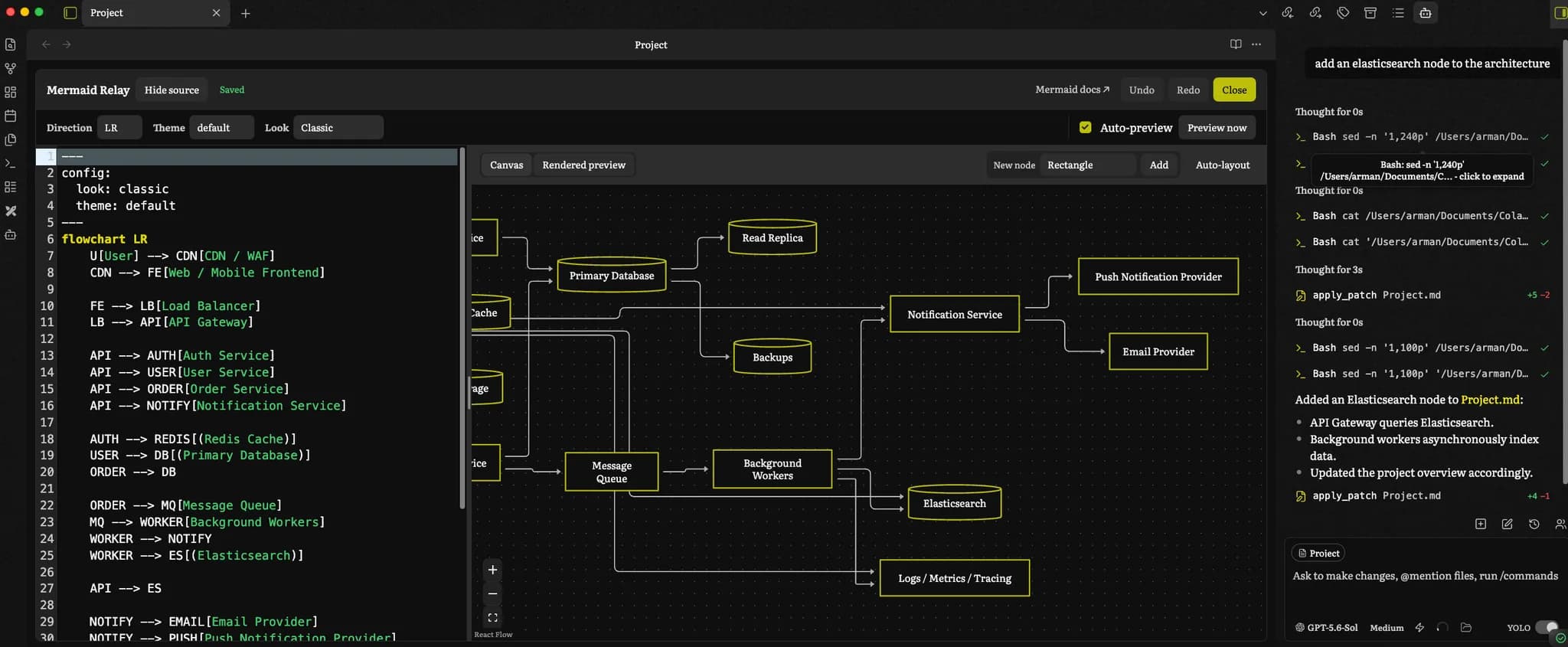Fit the canvas view to screen
This screenshot has height=647, width=1568.
pyautogui.click(x=493, y=617)
